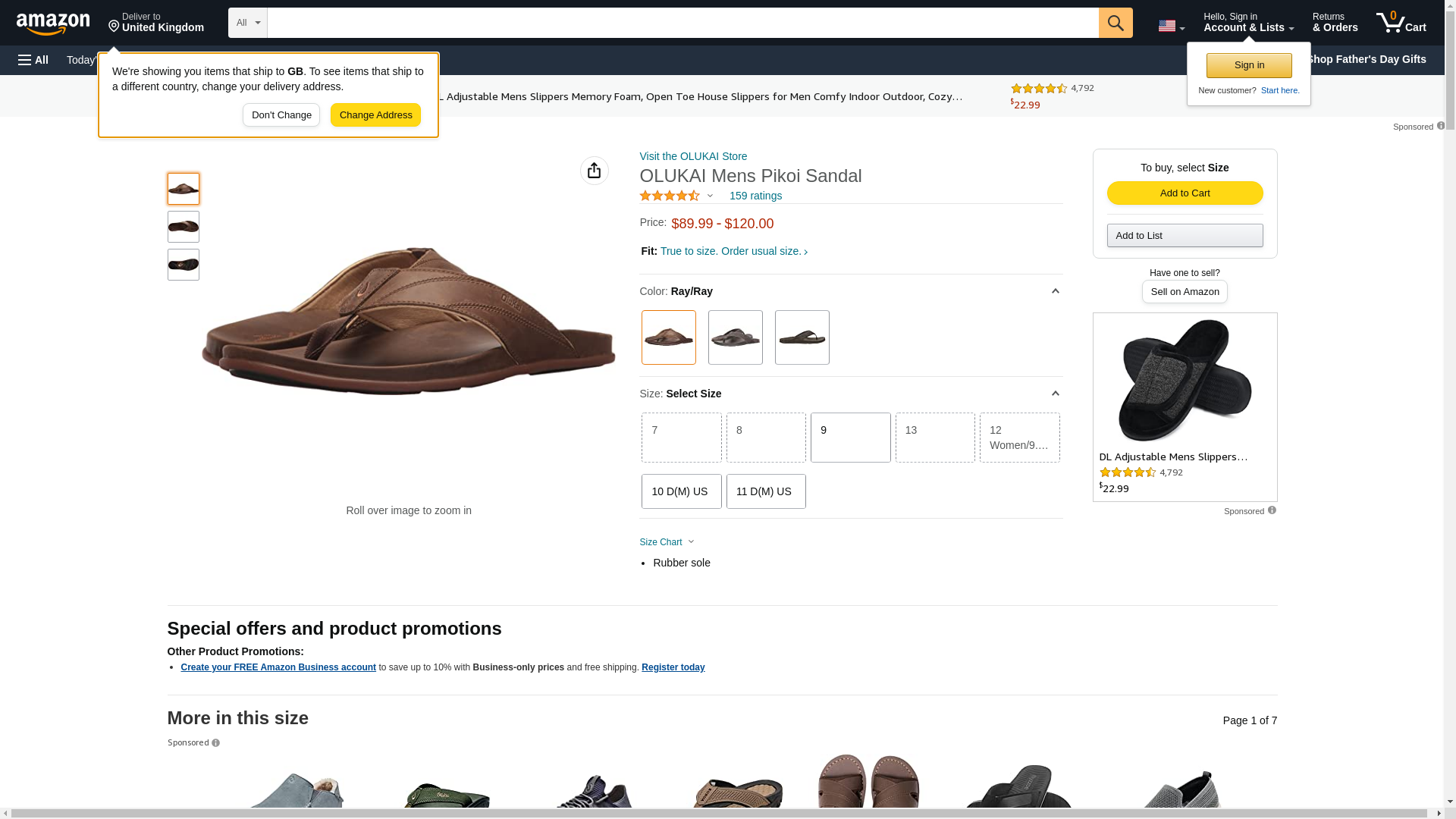This screenshot has height=819, width=1456.
Task: Expand the Size Chart
Action: [667, 542]
